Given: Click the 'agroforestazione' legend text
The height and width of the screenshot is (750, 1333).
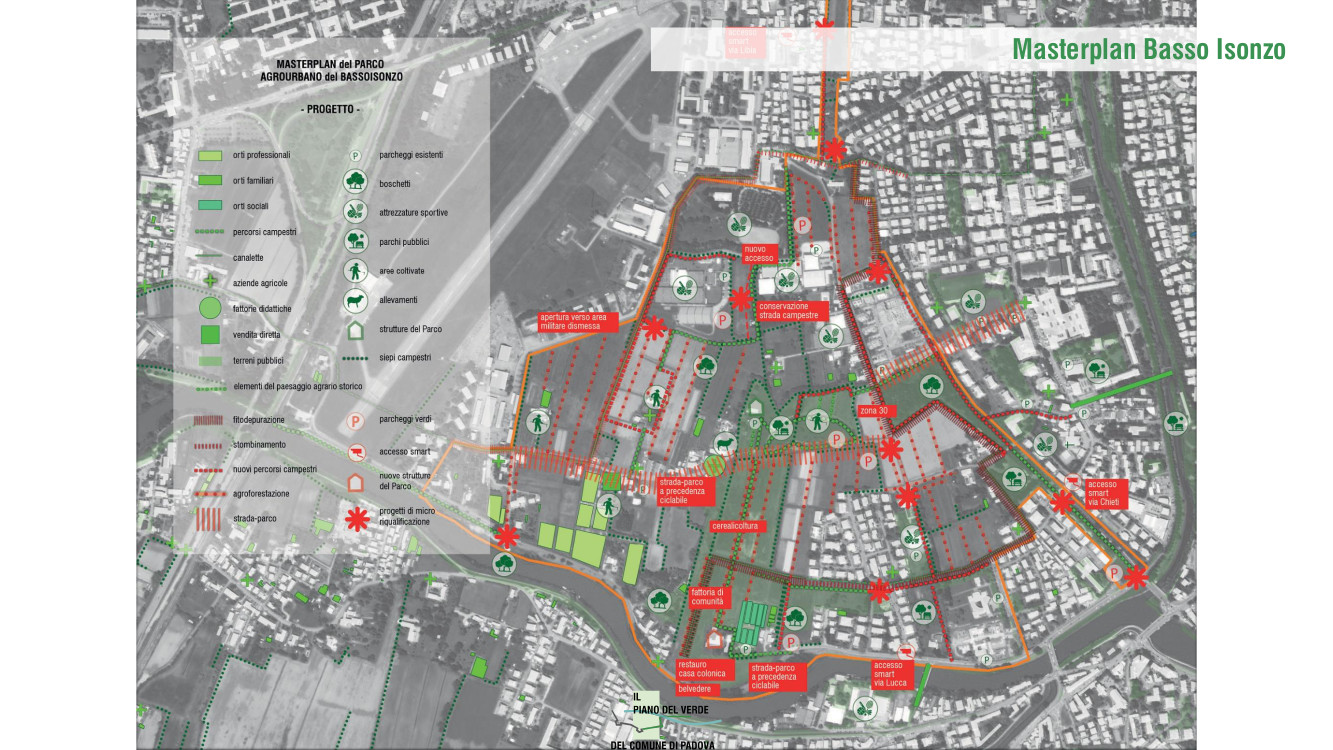Looking at the screenshot, I should (x=261, y=494).
